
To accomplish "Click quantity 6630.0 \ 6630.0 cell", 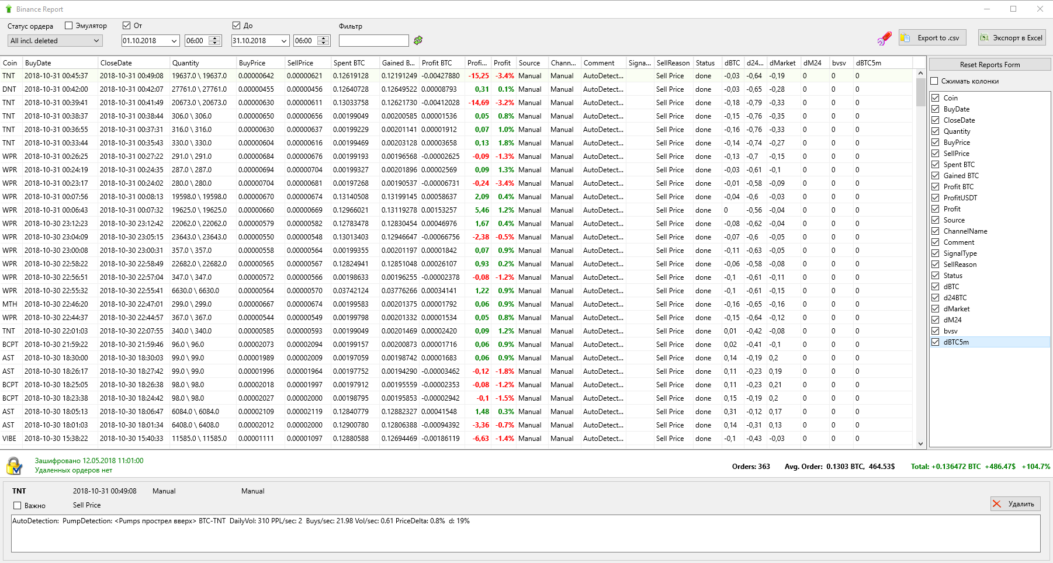I will pos(195,291).
